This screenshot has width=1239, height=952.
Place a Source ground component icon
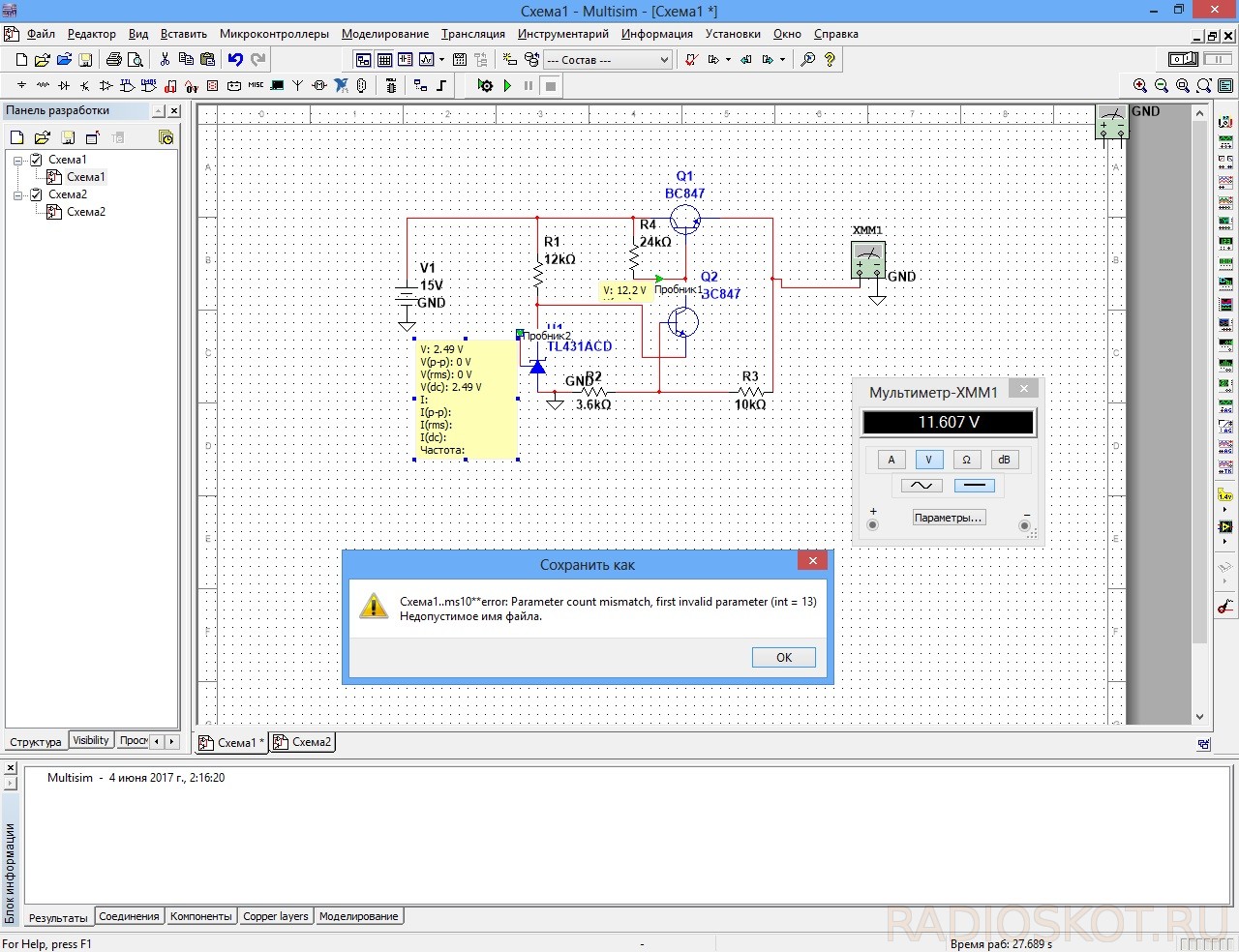21,86
